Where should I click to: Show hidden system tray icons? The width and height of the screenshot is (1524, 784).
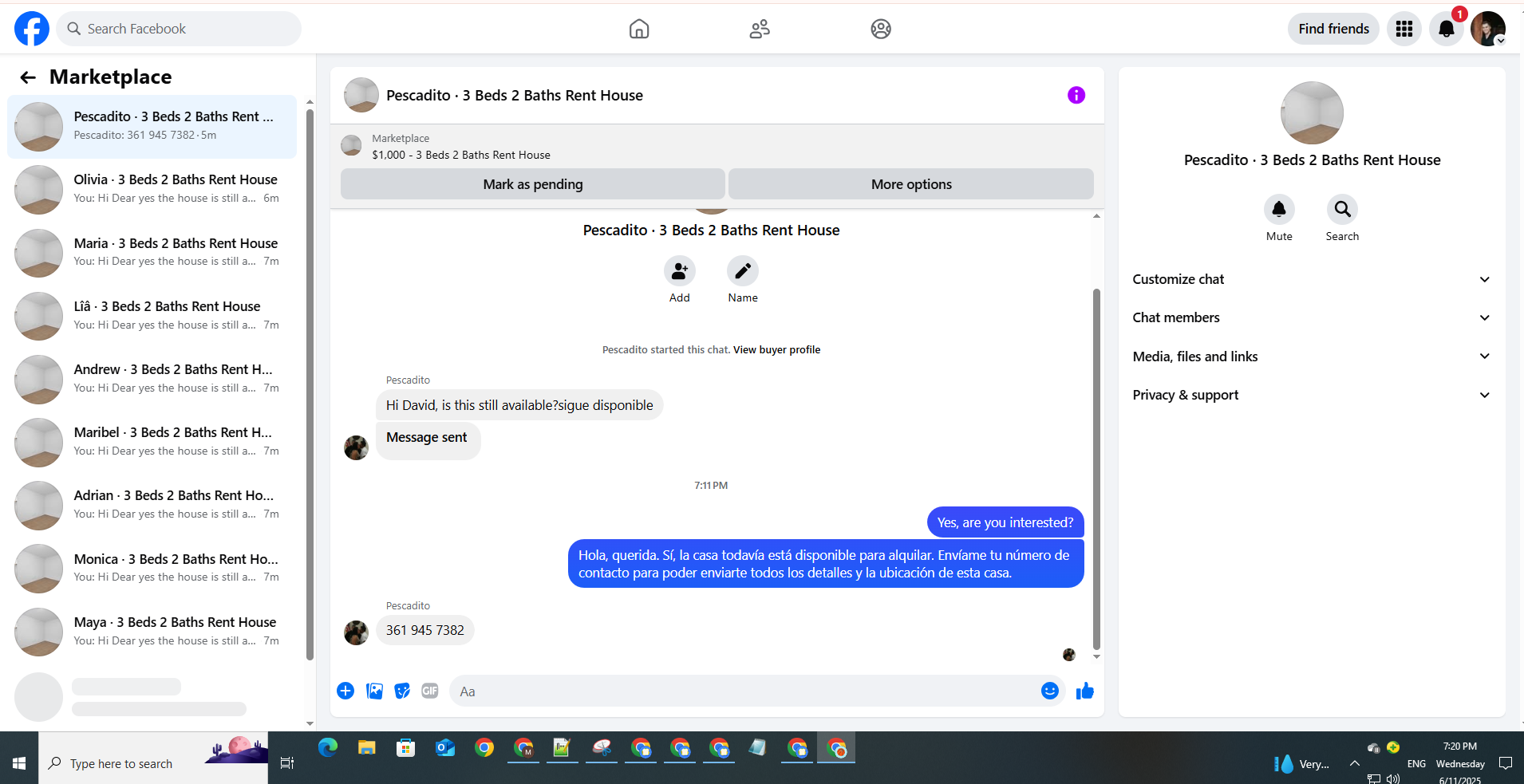pos(1355,763)
